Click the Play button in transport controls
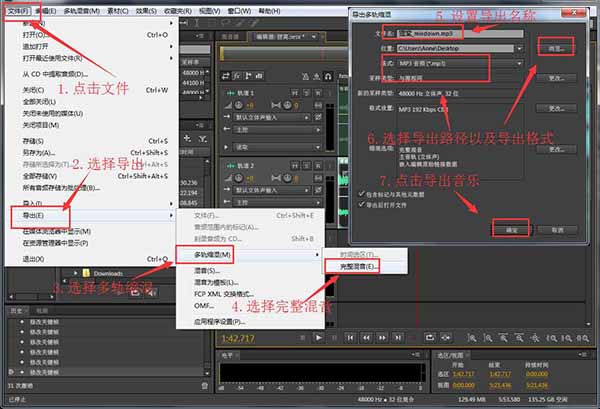 tap(318, 337)
